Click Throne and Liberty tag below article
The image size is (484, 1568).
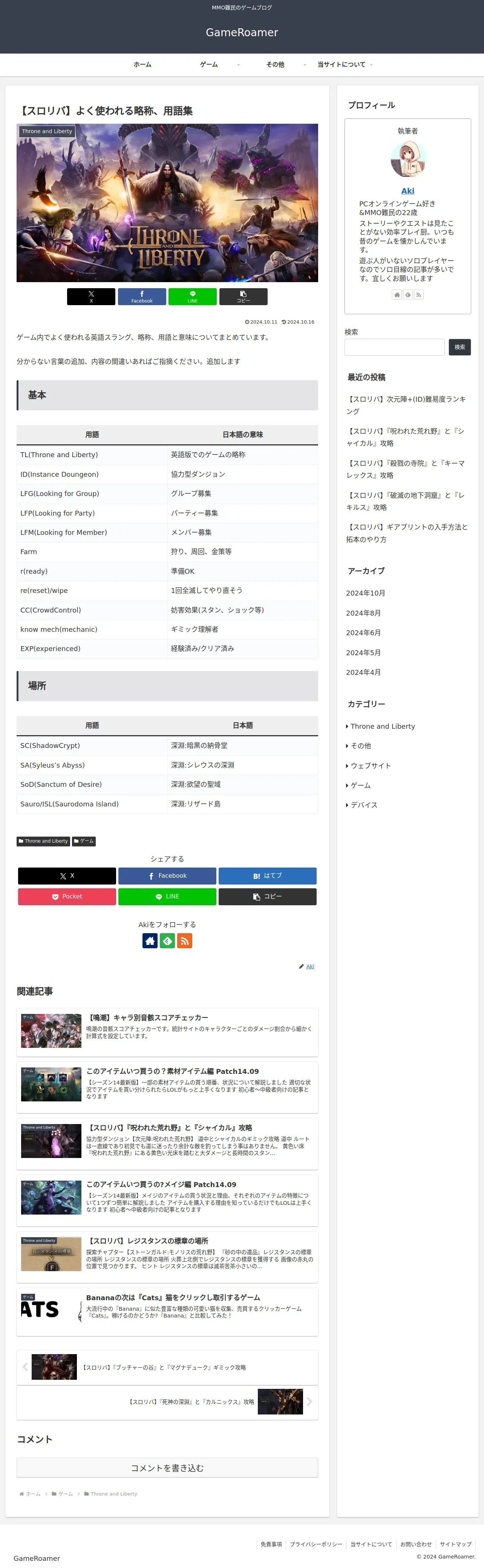43,841
